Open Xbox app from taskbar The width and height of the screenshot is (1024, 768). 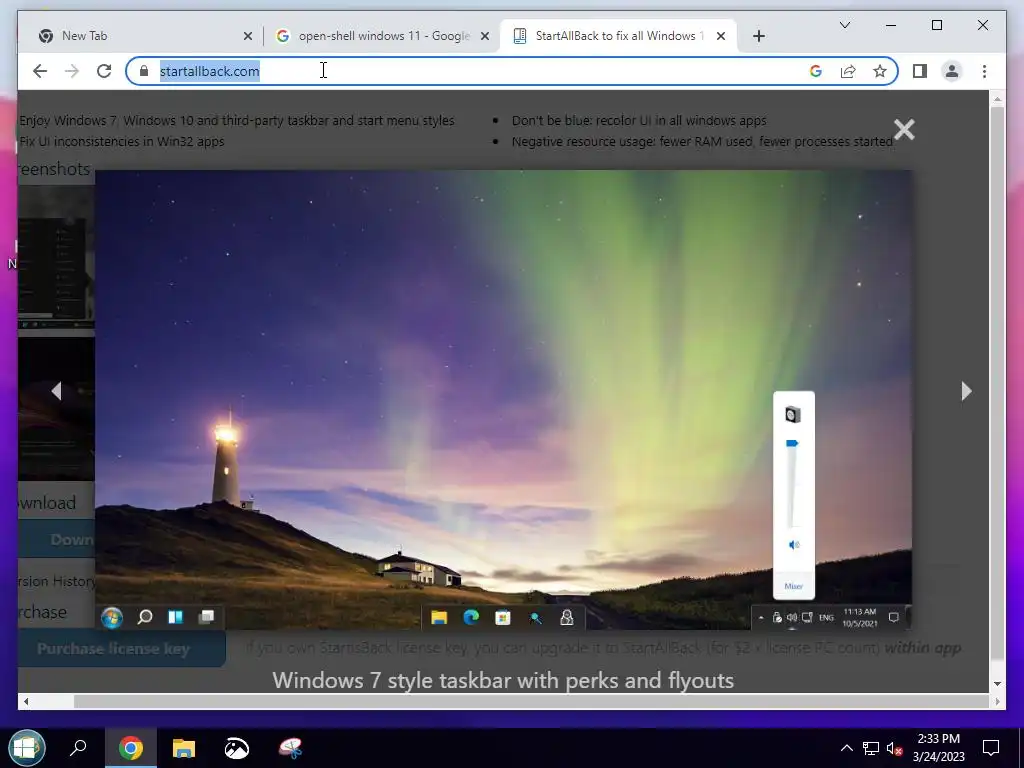click(236, 748)
